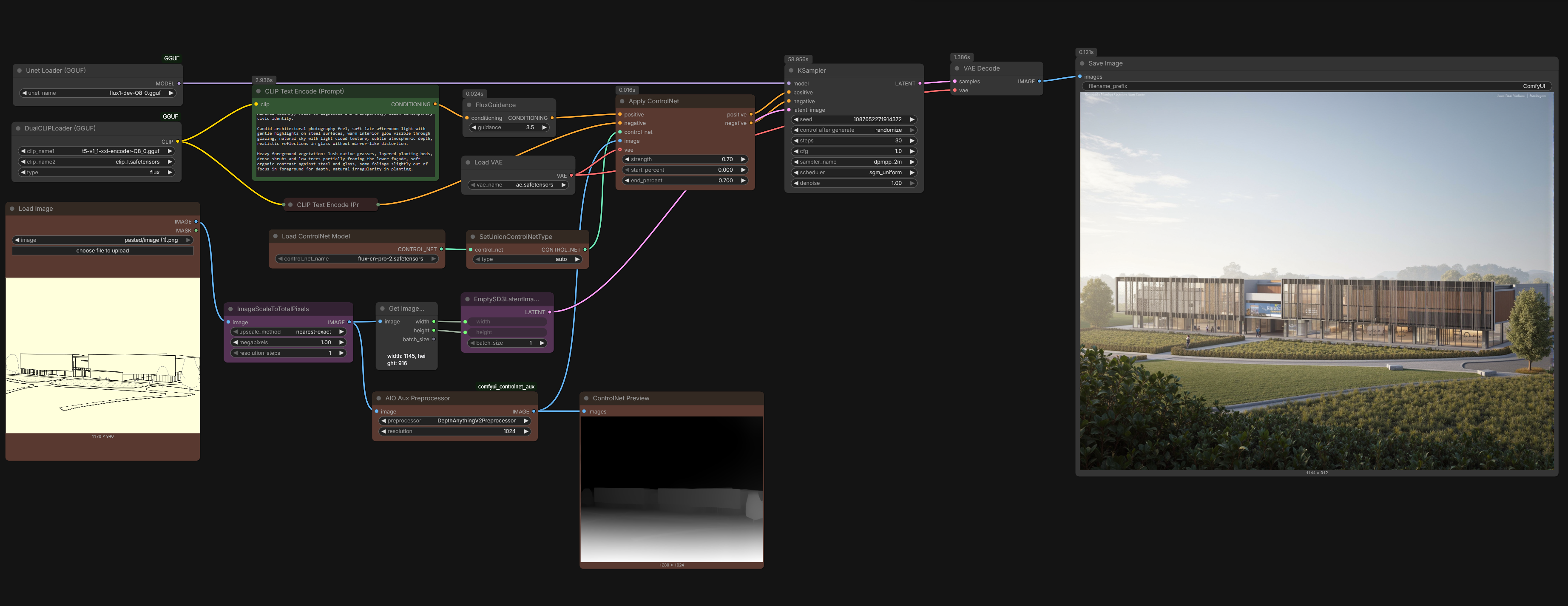The height and width of the screenshot is (606, 1568).
Task: Open the sampler_name dropdown showing dpmpp_2m
Action: click(854, 162)
